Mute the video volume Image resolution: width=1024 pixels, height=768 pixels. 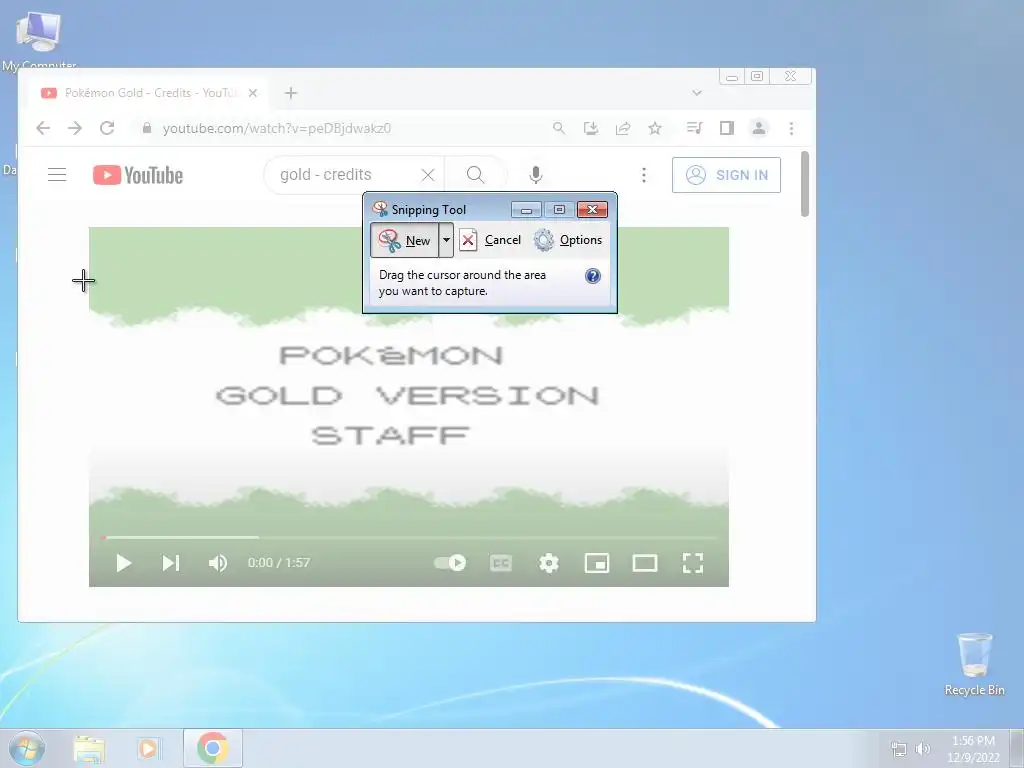[217, 563]
